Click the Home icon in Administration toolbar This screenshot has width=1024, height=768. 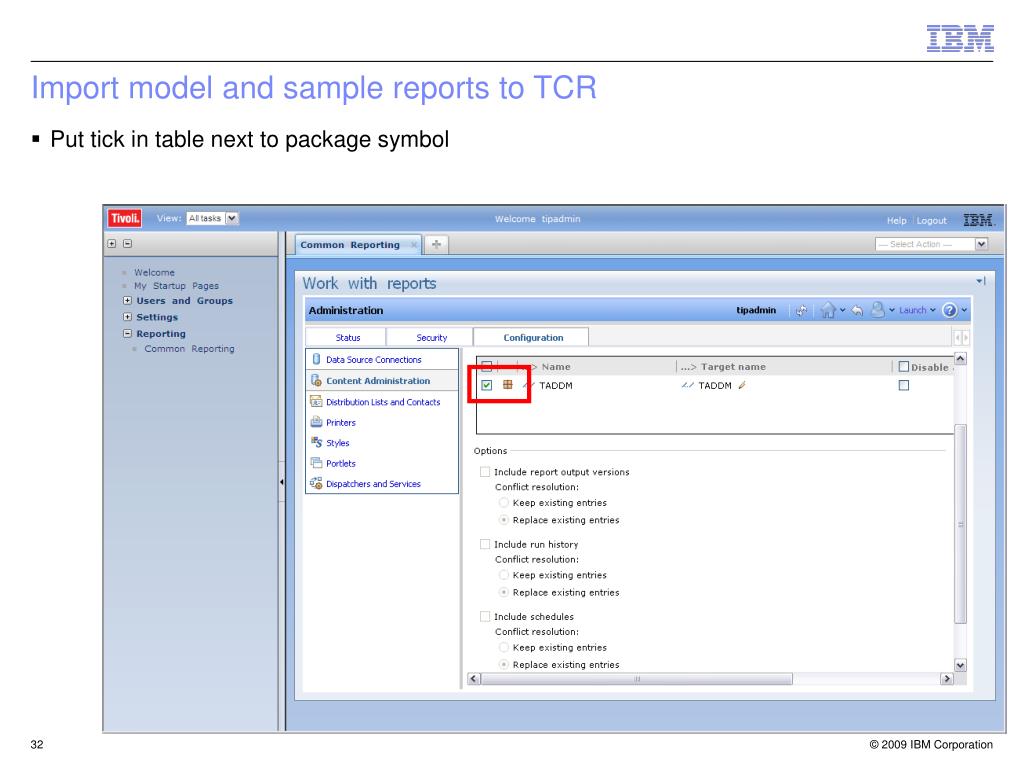coord(827,310)
